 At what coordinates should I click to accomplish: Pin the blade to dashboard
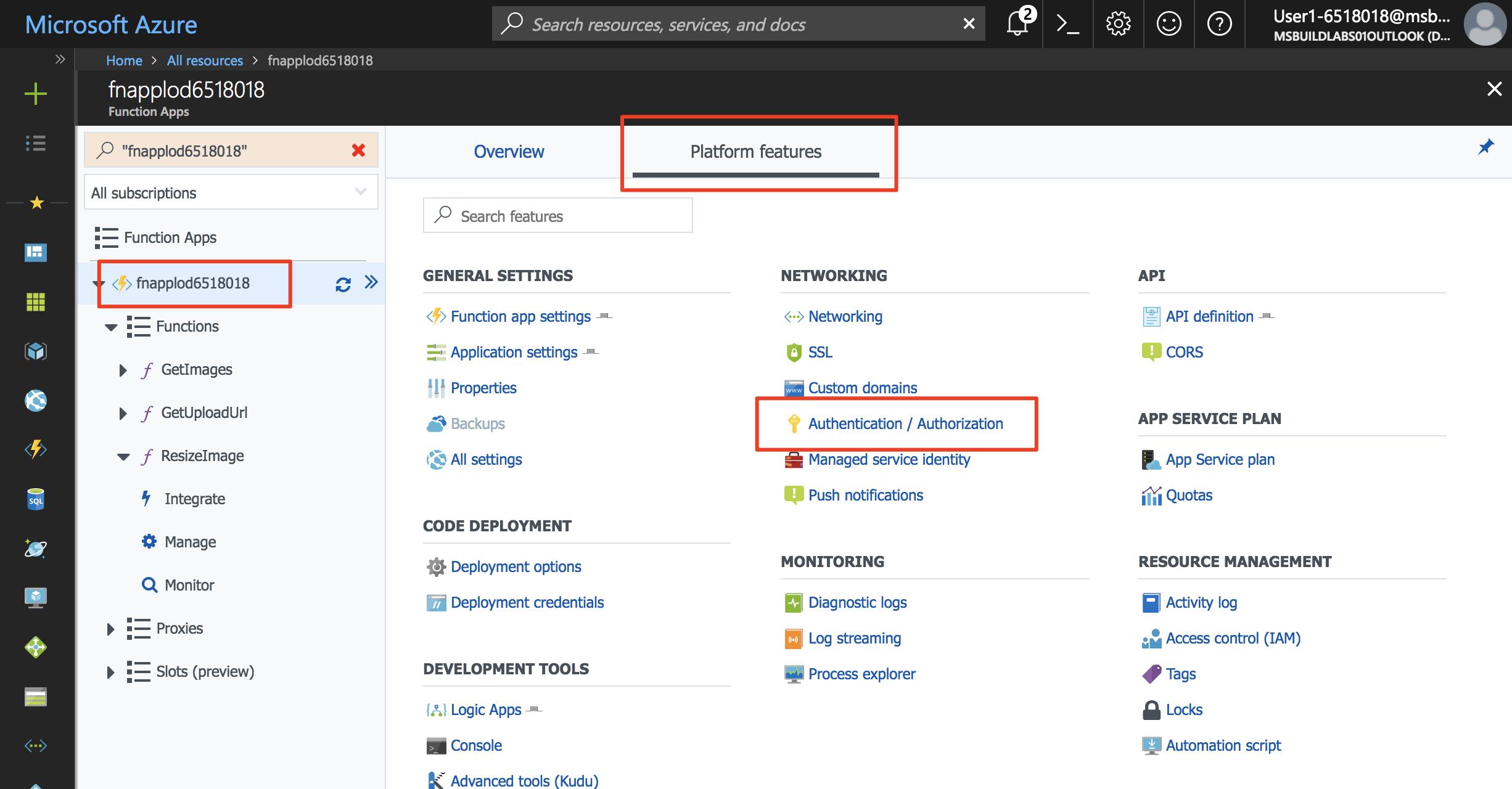tap(1486, 147)
